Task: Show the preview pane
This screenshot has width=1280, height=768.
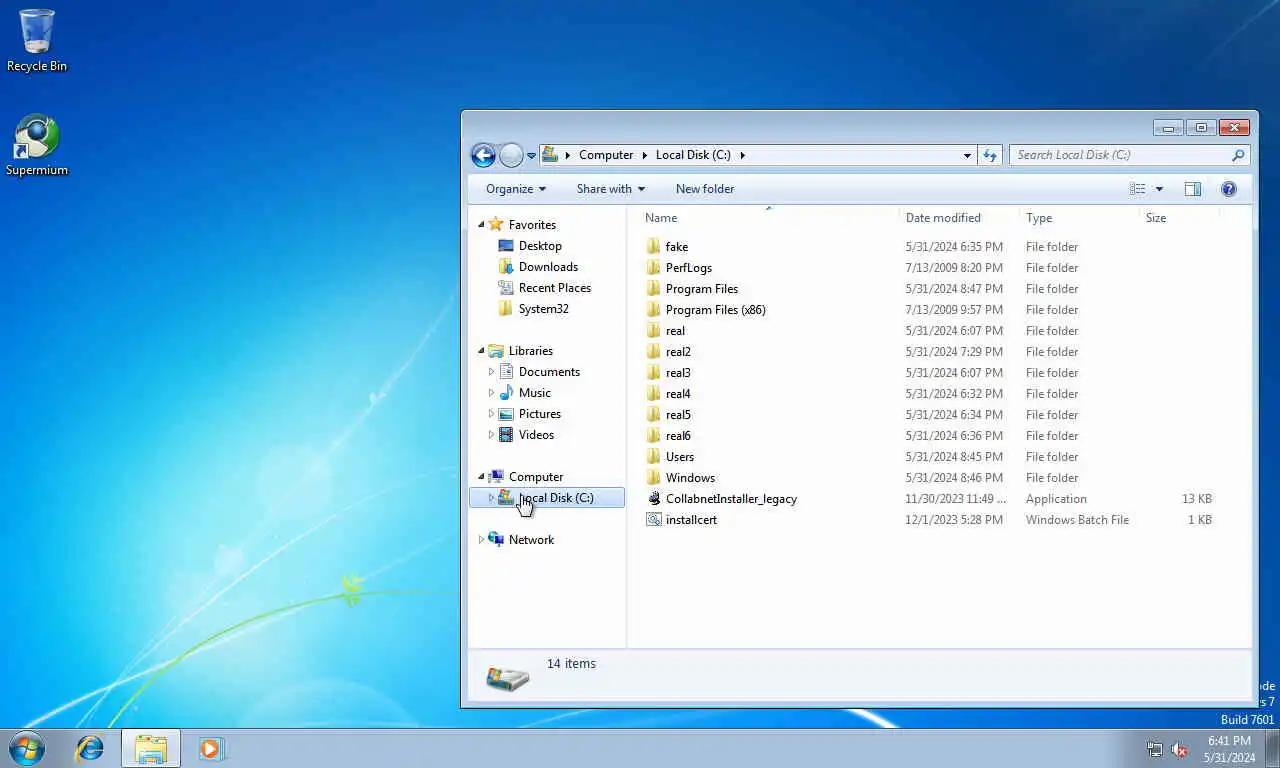Action: (x=1192, y=189)
